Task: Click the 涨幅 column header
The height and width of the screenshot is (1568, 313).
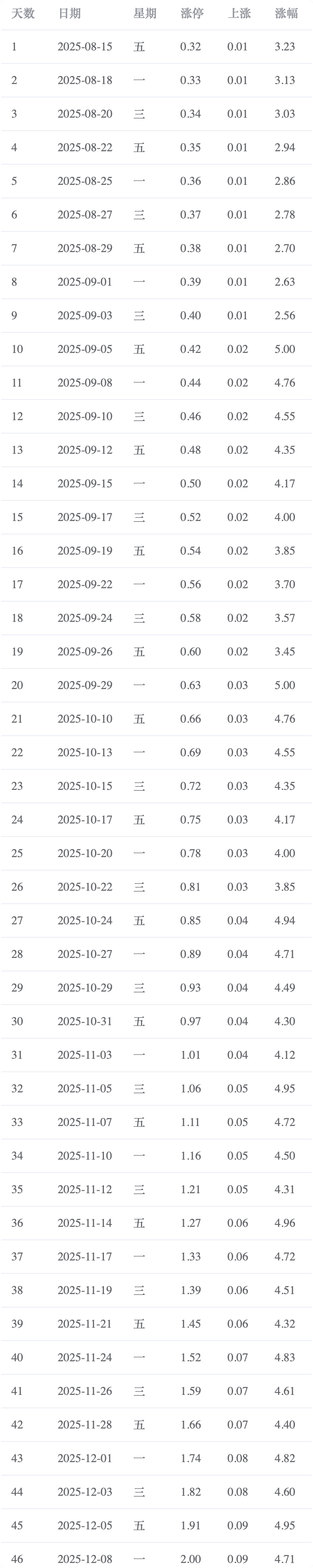Action: pos(286,13)
